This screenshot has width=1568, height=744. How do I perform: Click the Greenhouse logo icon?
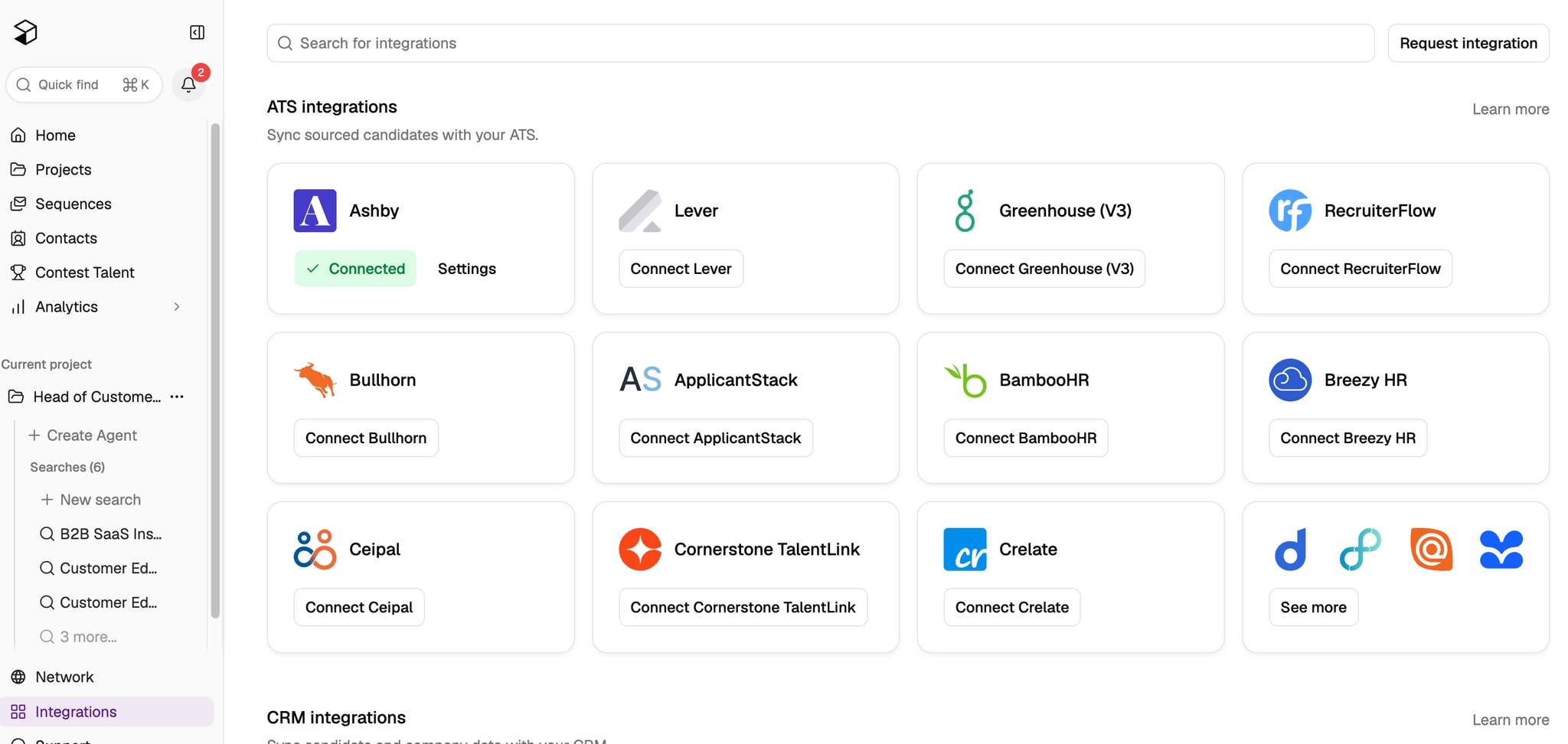965,210
